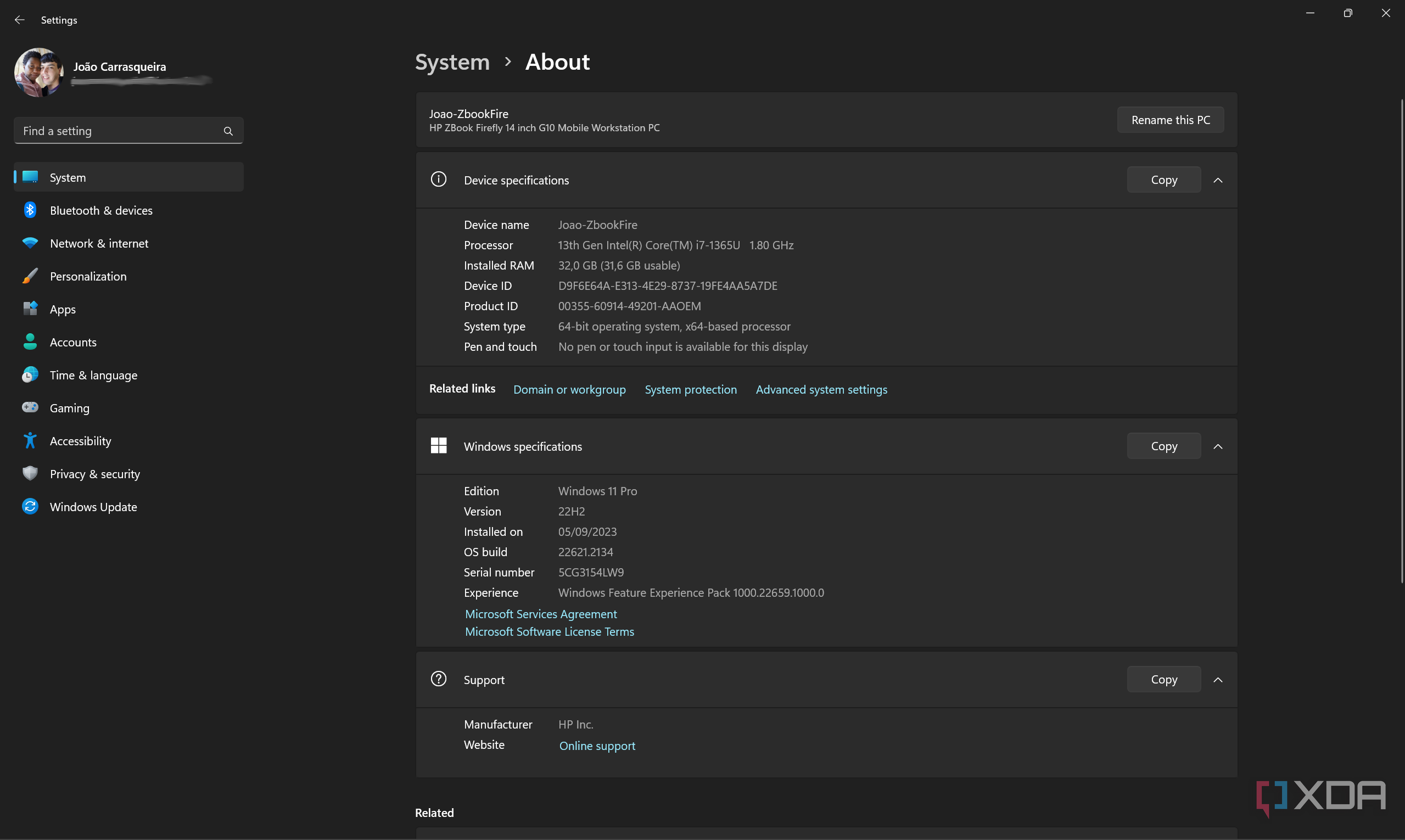Click the Privacy & security shield icon

30,473
